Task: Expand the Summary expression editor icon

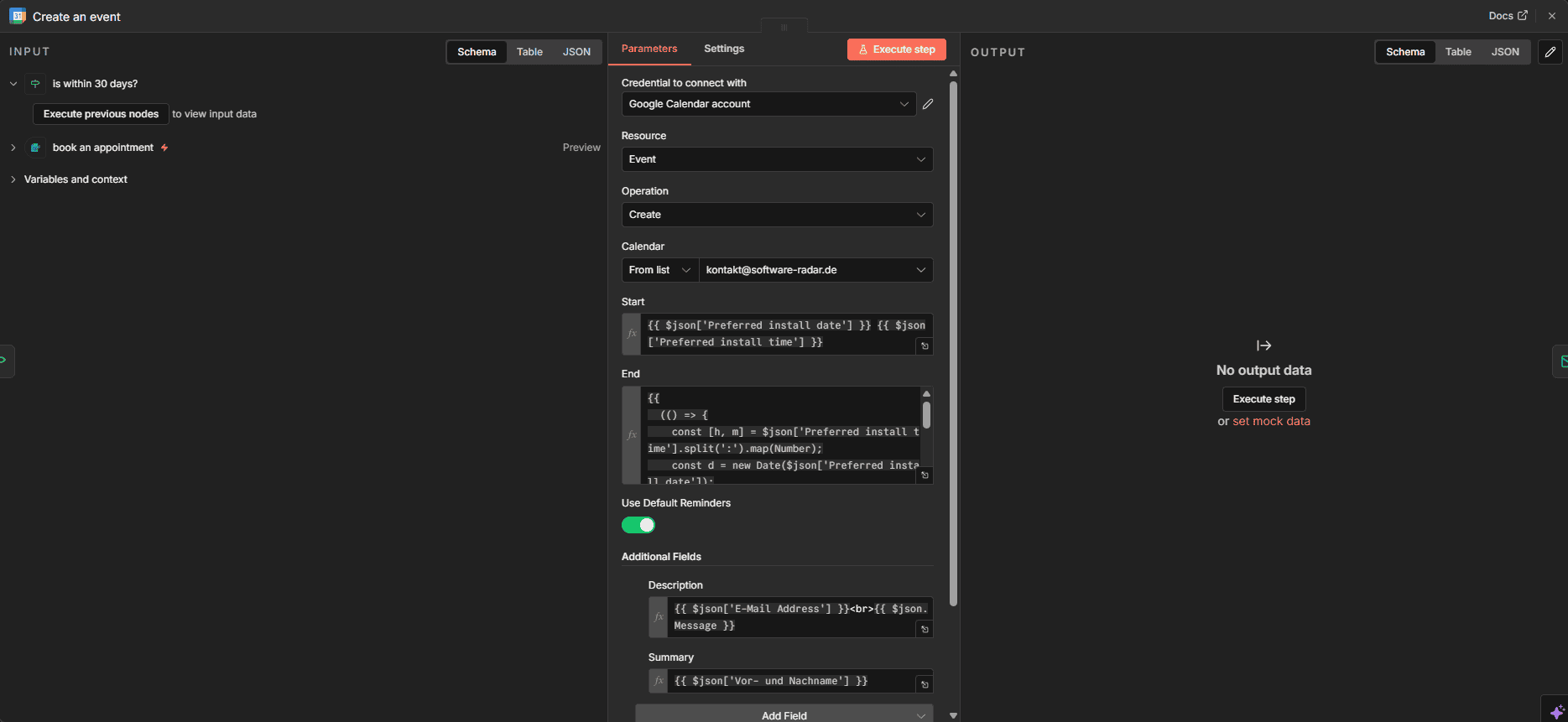Action: pyautogui.click(x=925, y=684)
